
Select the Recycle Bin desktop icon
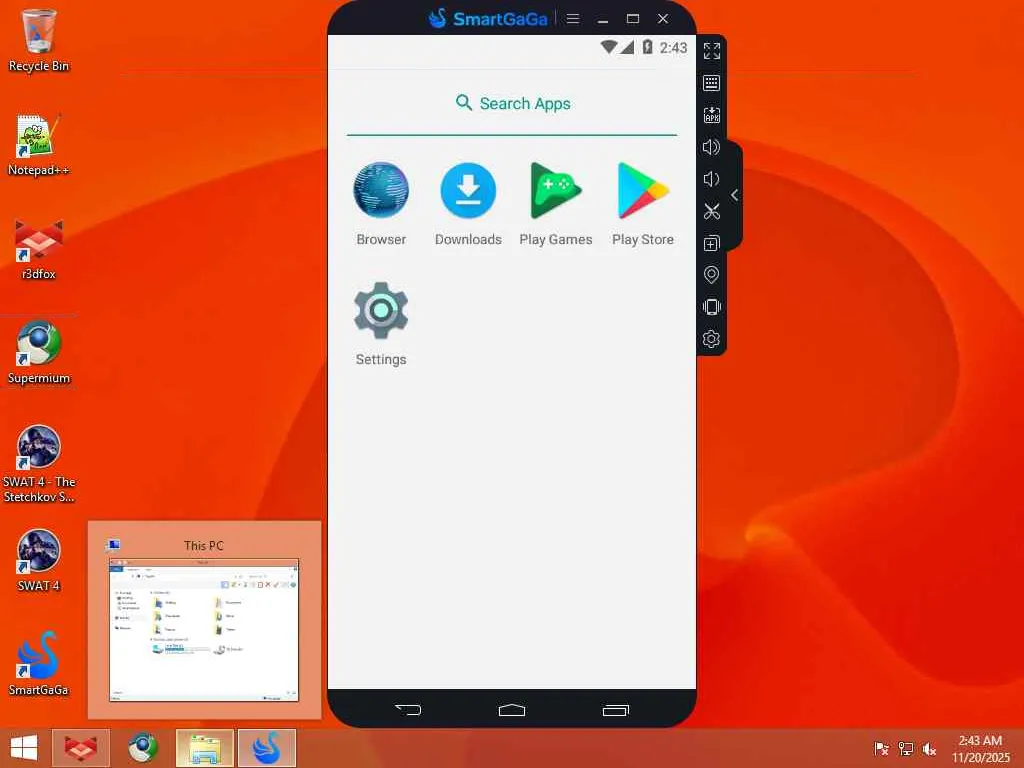click(x=39, y=40)
